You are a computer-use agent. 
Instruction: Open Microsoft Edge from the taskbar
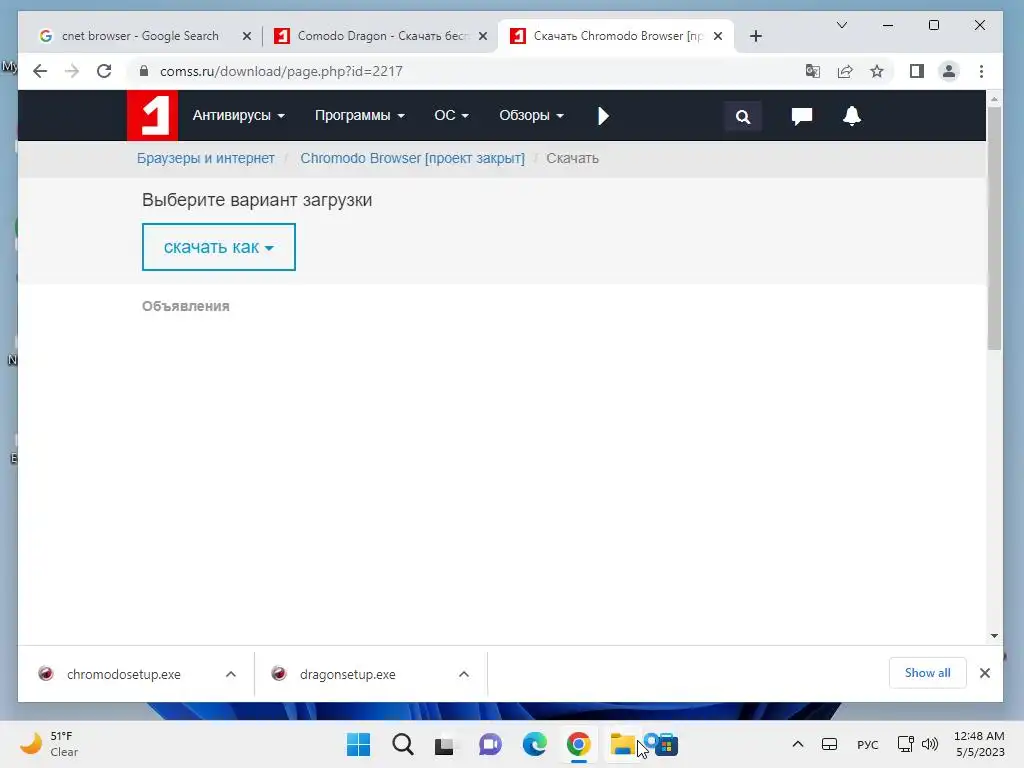click(534, 744)
